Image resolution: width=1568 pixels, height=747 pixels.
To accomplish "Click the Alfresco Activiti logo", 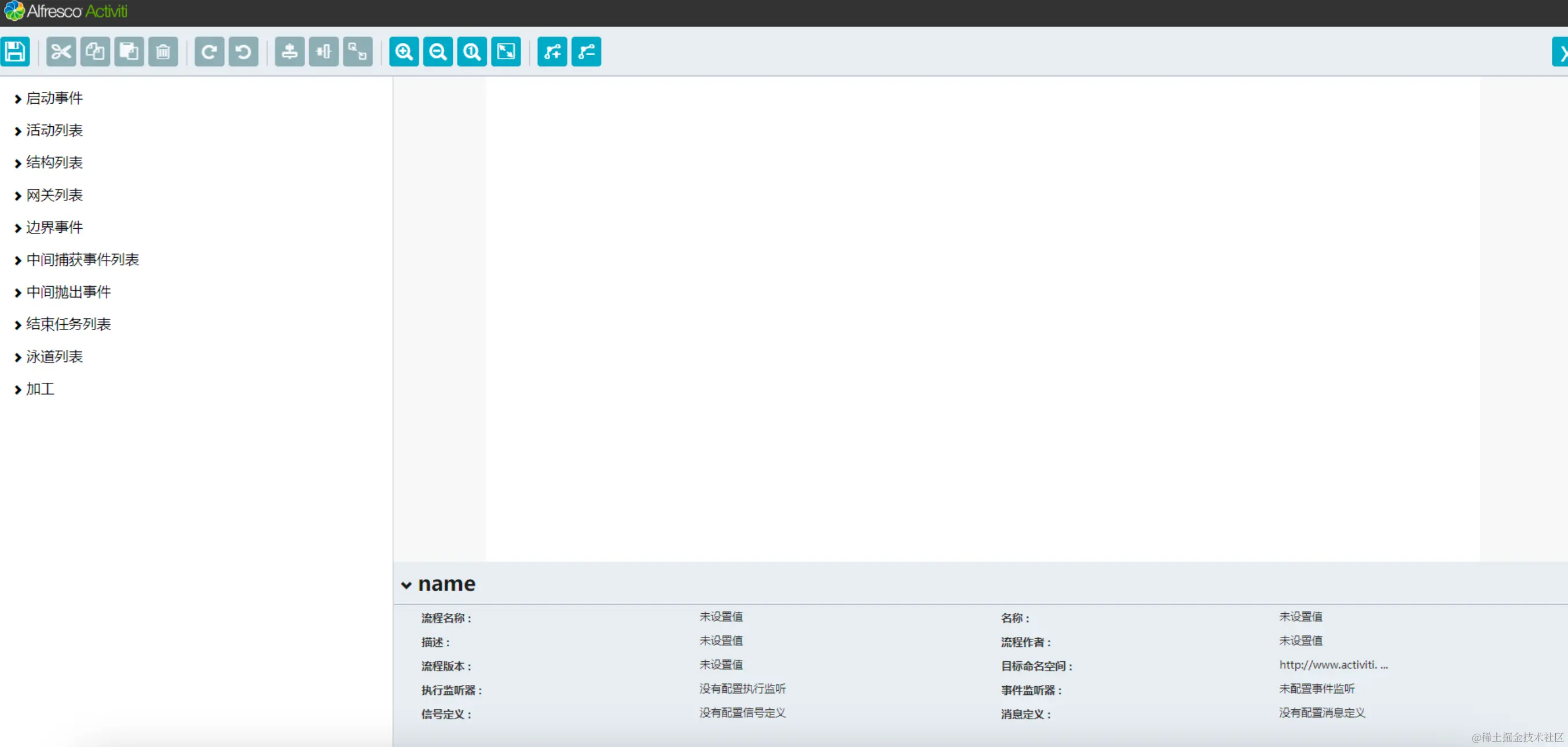I will (x=66, y=11).
